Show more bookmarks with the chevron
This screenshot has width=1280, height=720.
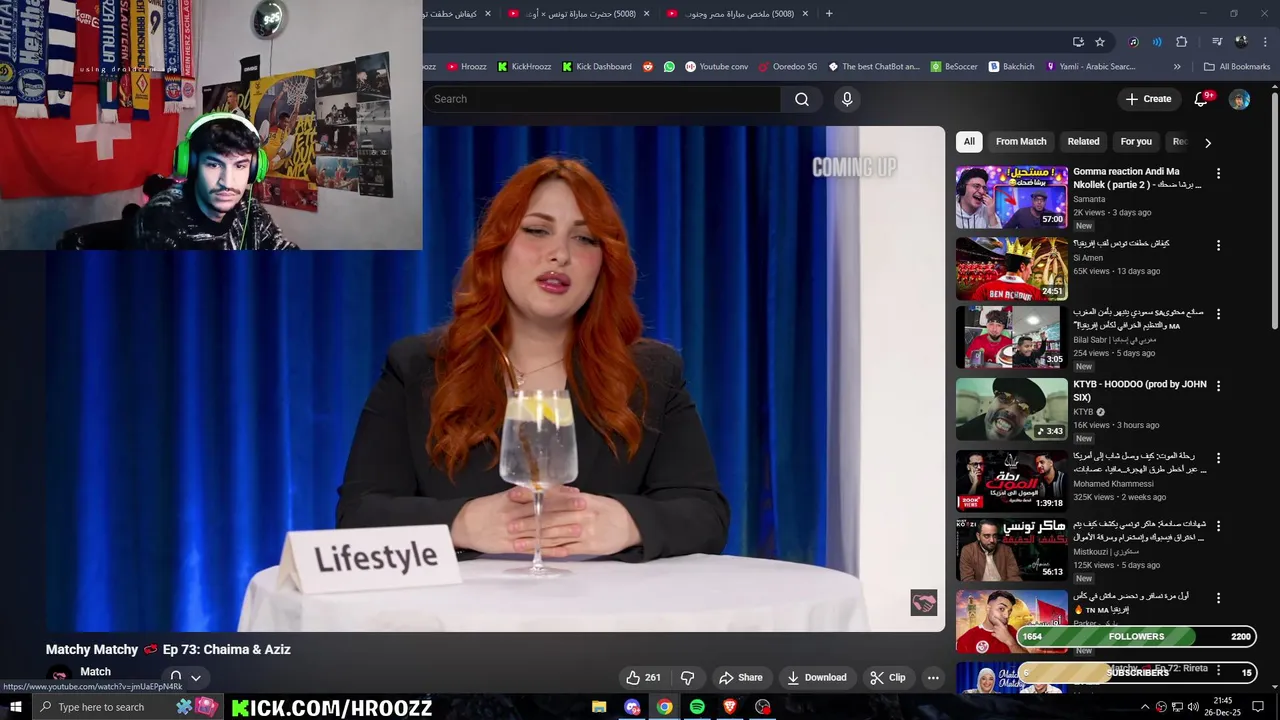pos(1177,67)
